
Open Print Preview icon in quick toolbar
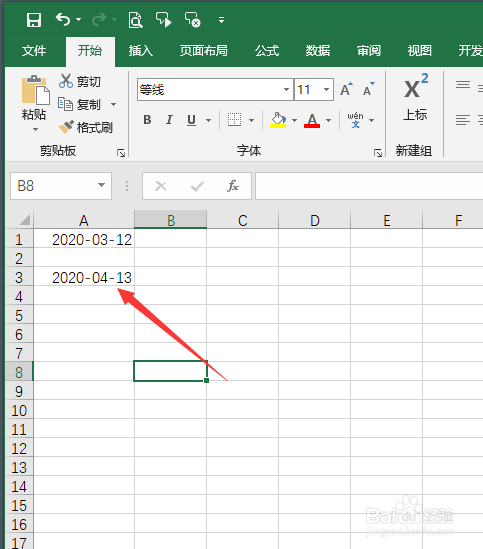(135, 20)
